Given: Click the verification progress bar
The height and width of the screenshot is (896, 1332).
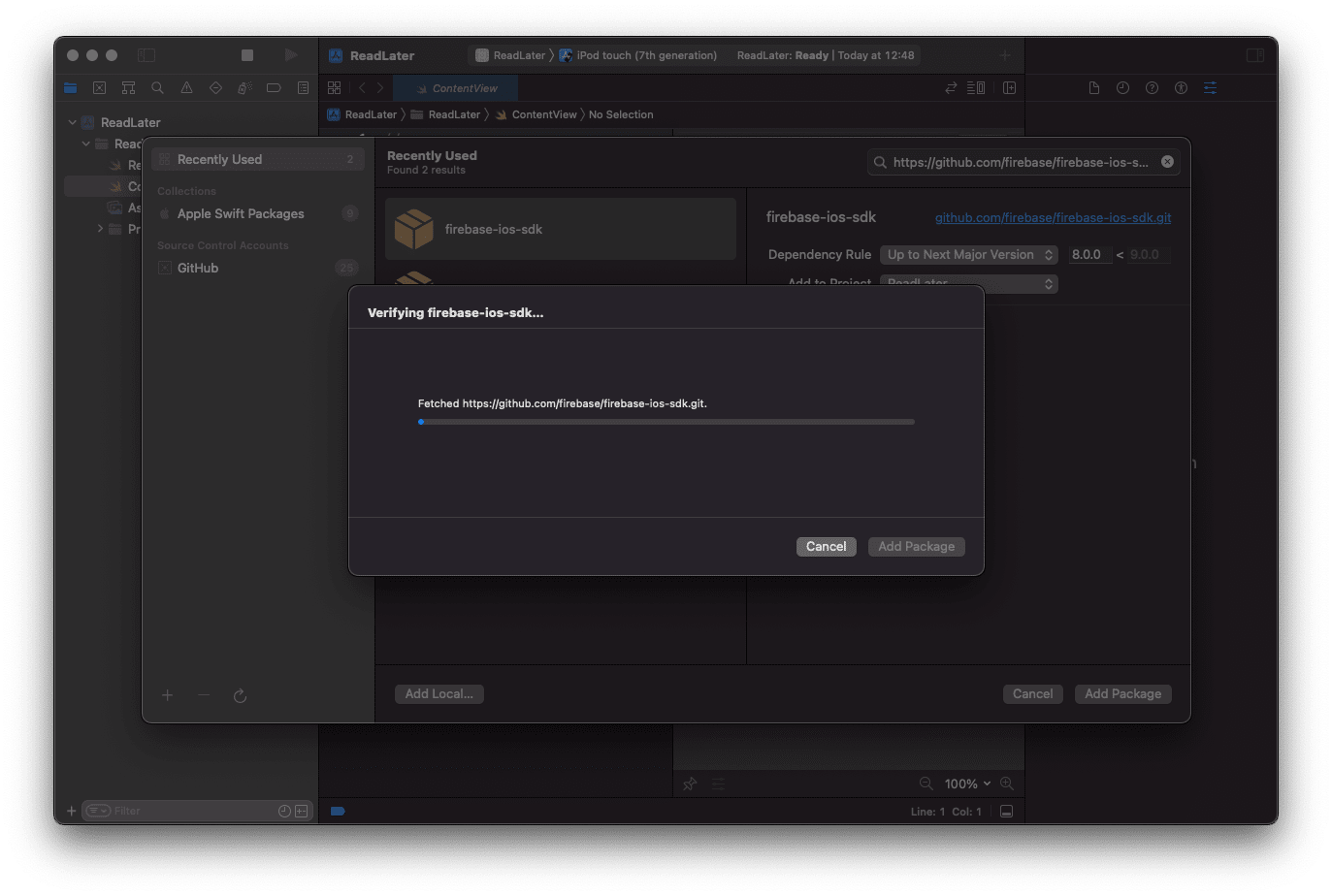Looking at the screenshot, I should 666,422.
